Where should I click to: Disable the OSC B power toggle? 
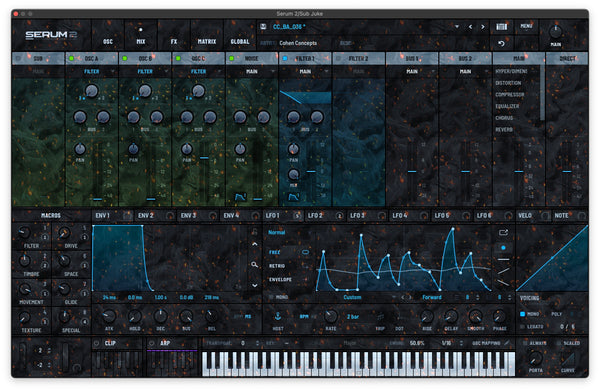coord(125,58)
